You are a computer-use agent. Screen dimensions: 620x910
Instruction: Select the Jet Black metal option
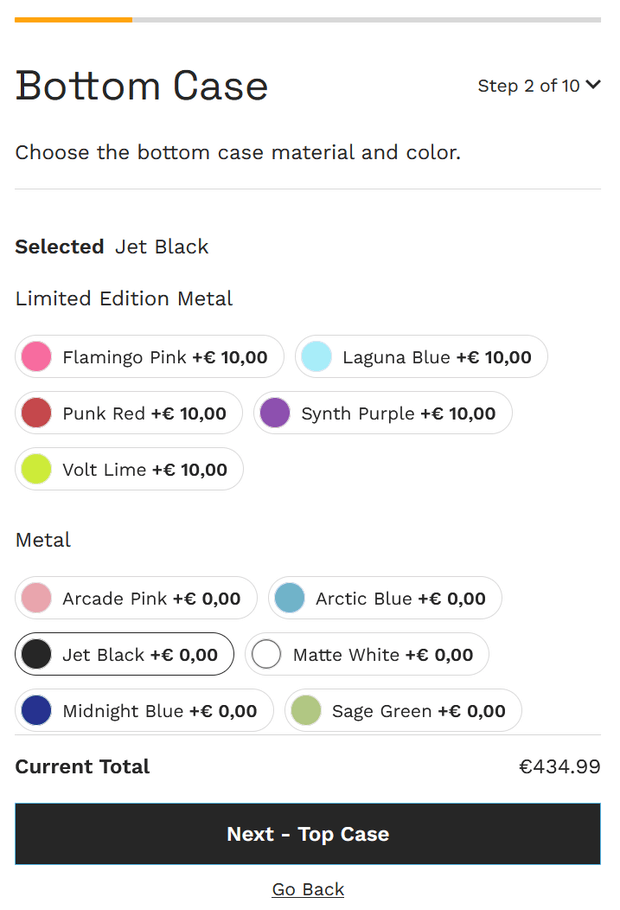pyautogui.click(x=125, y=655)
